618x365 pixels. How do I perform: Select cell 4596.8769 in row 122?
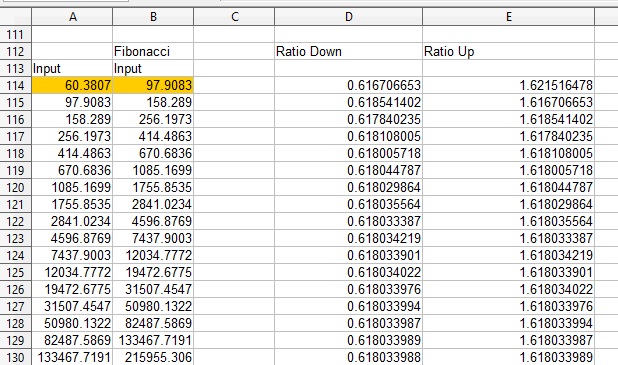tap(153, 221)
